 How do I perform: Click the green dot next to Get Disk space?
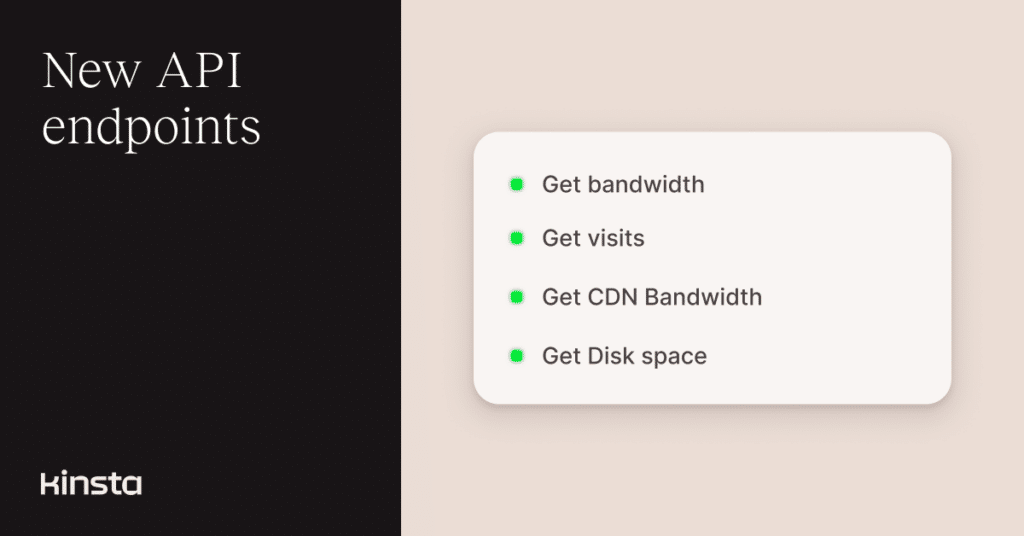[516, 355]
